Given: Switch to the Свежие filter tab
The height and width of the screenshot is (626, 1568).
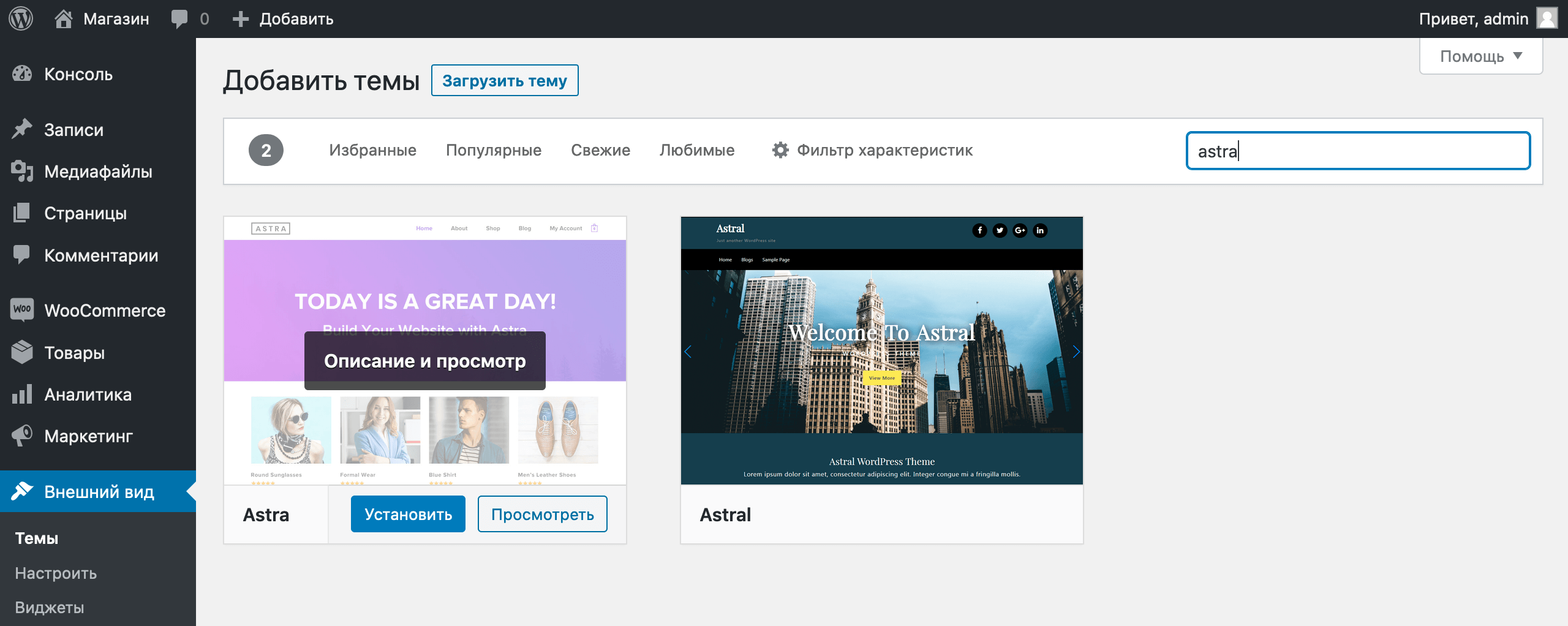Looking at the screenshot, I should pyautogui.click(x=600, y=150).
